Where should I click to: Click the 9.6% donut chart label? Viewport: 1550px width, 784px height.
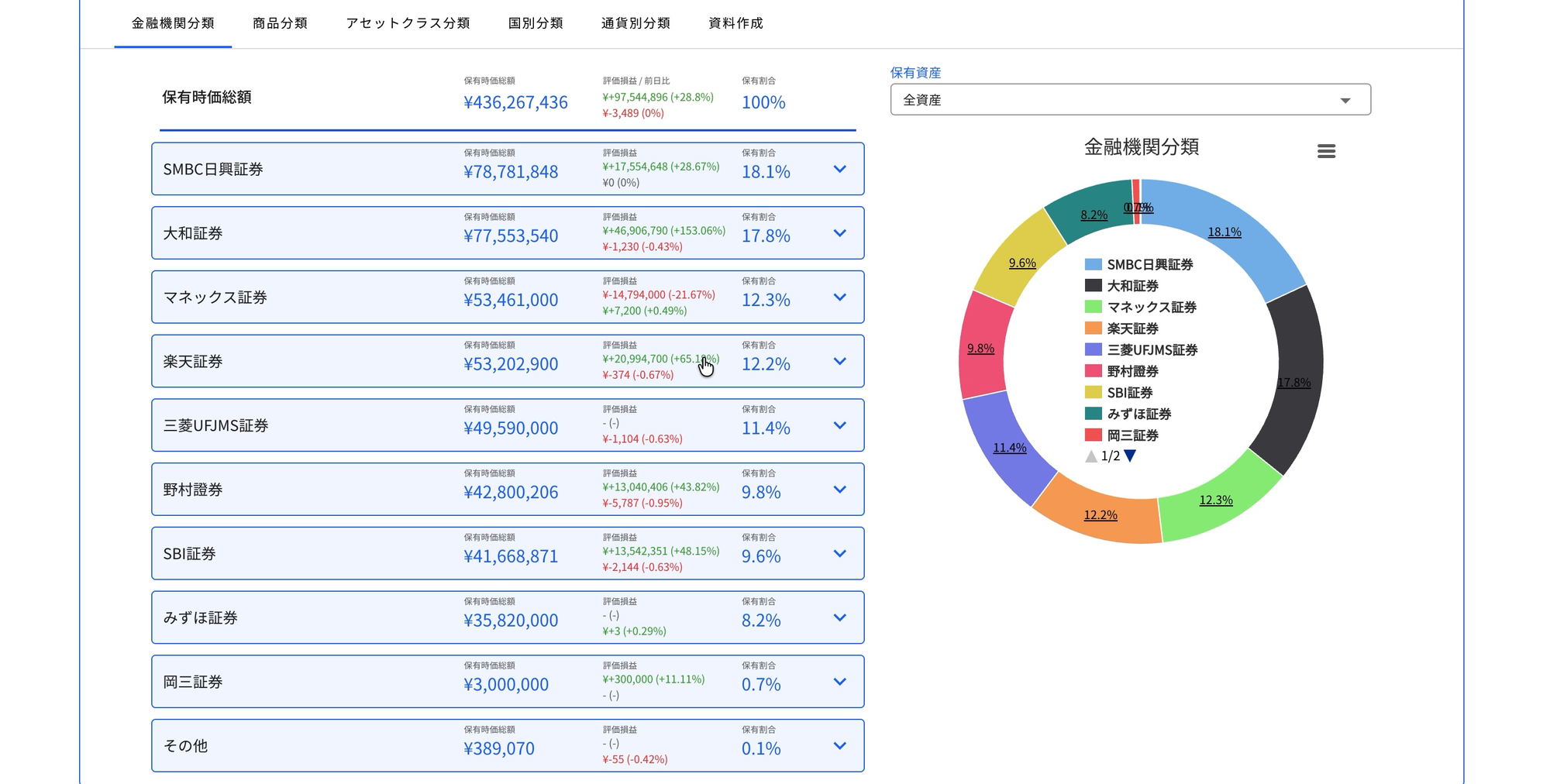(x=1022, y=263)
